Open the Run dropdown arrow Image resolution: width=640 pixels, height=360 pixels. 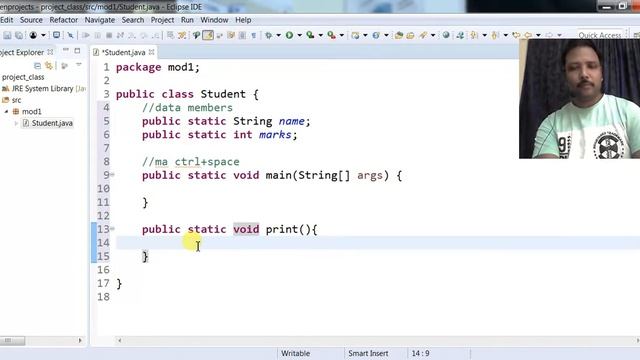tap(299, 36)
